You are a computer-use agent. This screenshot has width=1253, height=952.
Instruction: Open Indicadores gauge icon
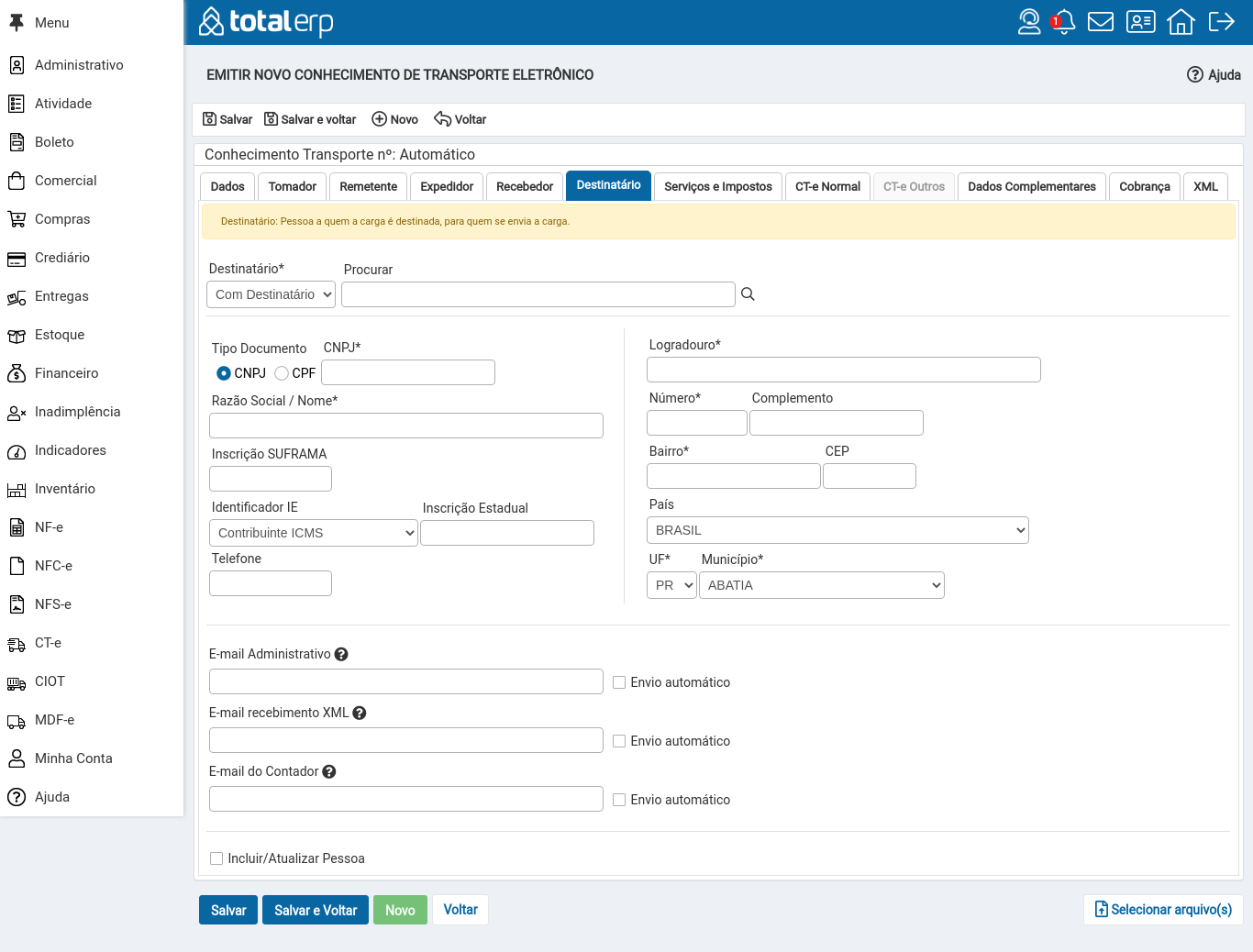17,451
